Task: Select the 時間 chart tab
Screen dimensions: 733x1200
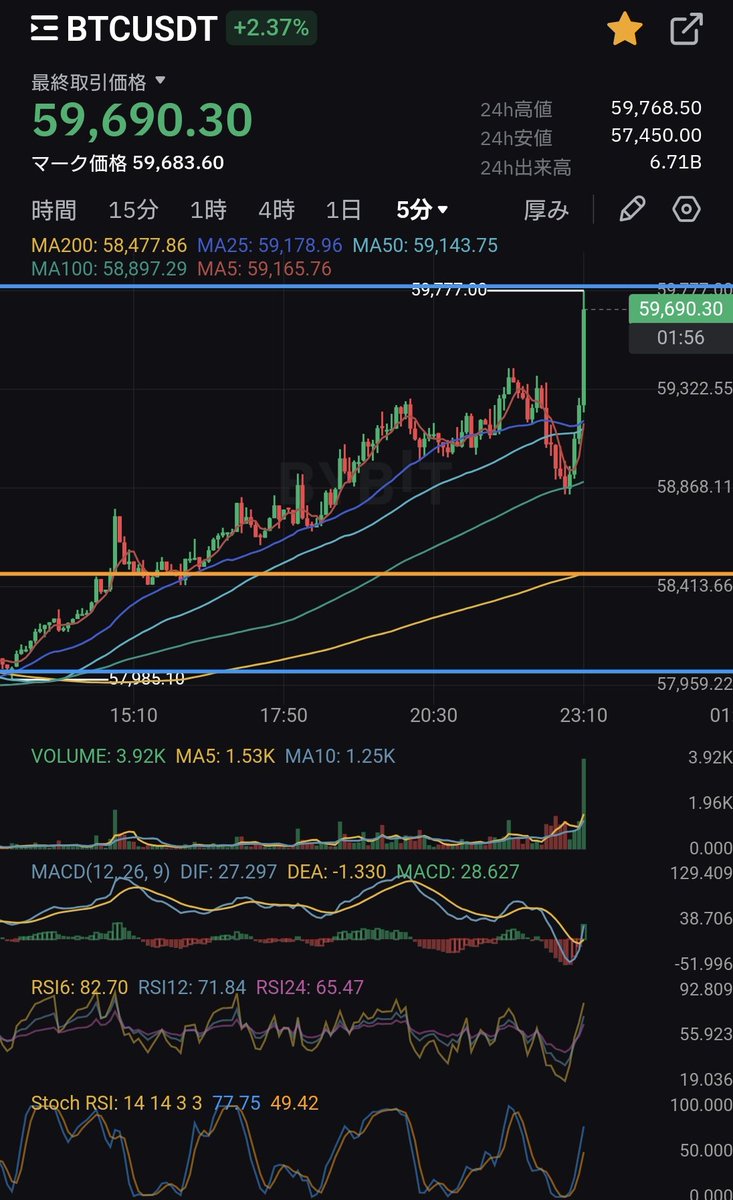Action: (54, 210)
